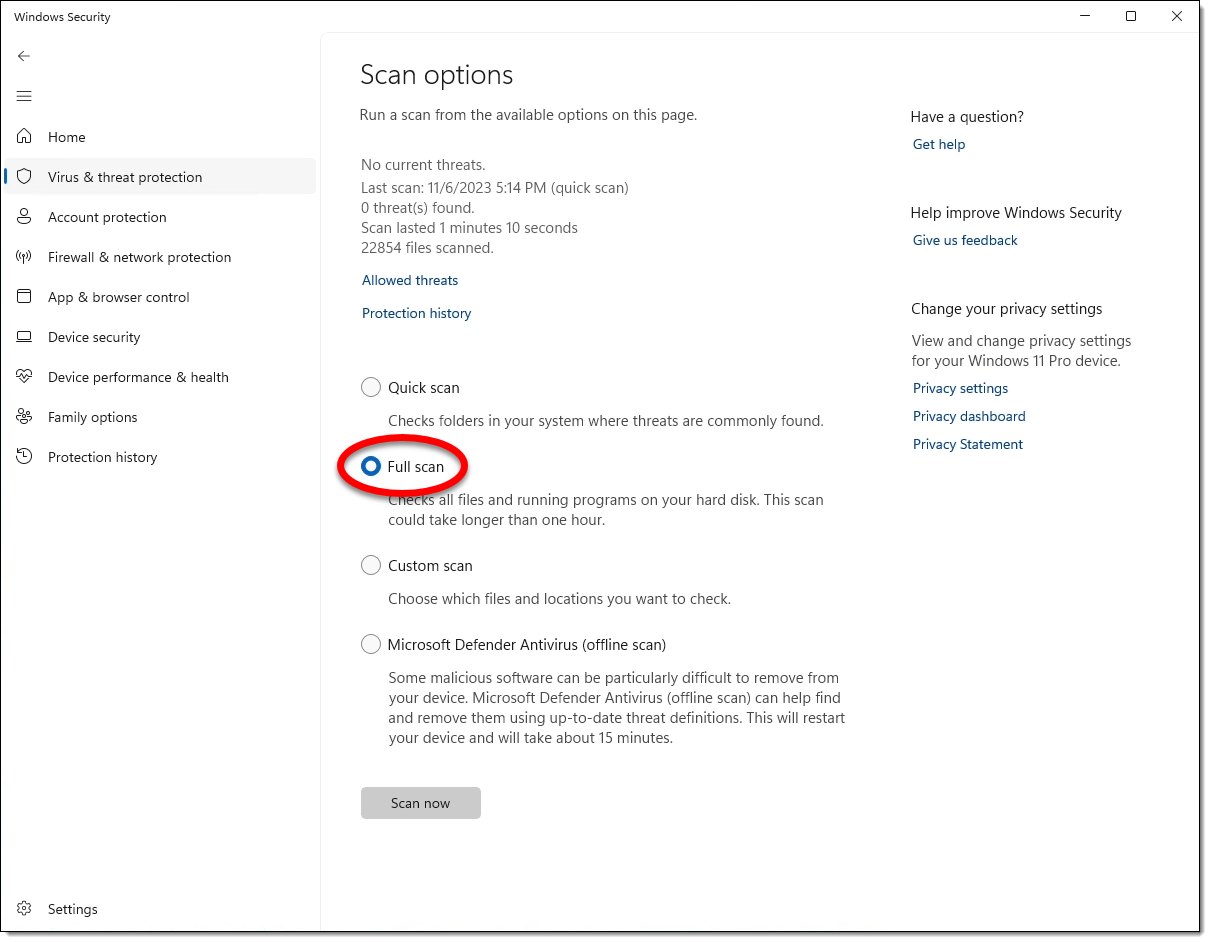This screenshot has height=942, width=1210.
Task: Click the Privacy dashboard link
Action: coord(969,416)
